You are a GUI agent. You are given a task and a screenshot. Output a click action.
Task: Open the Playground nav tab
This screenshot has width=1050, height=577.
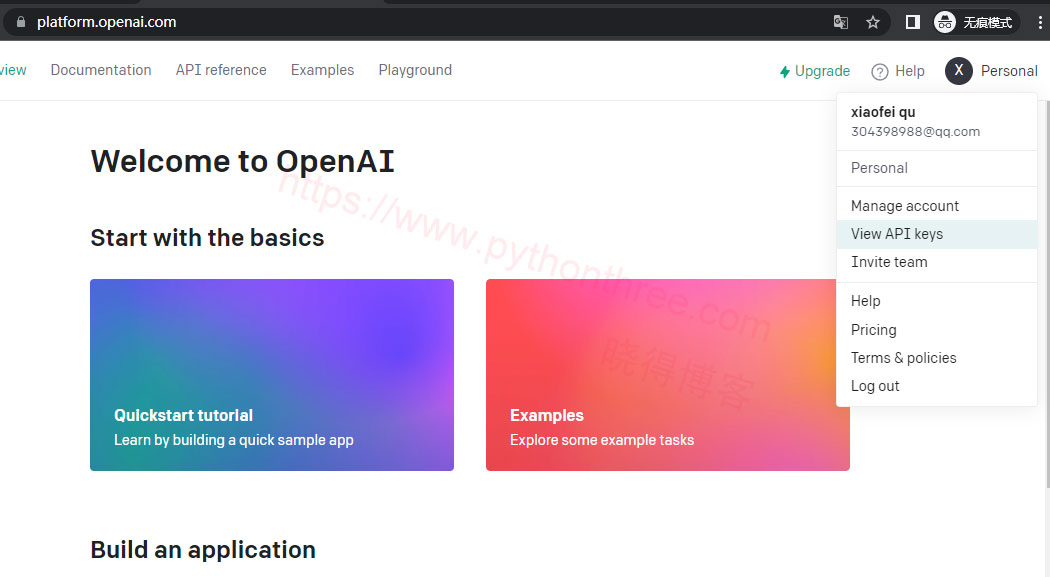click(x=415, y=70)
